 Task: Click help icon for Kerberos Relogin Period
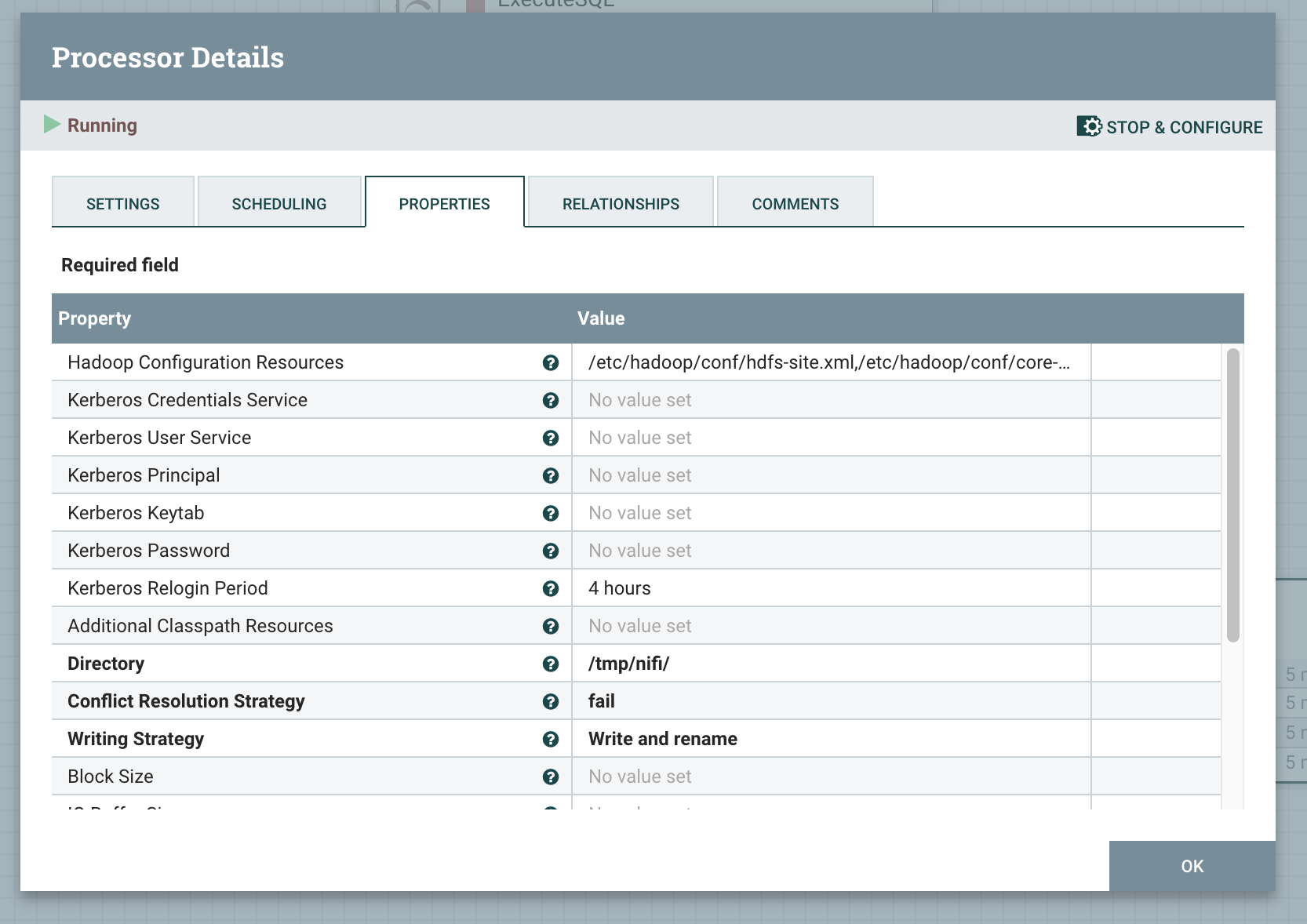point(551,588)
